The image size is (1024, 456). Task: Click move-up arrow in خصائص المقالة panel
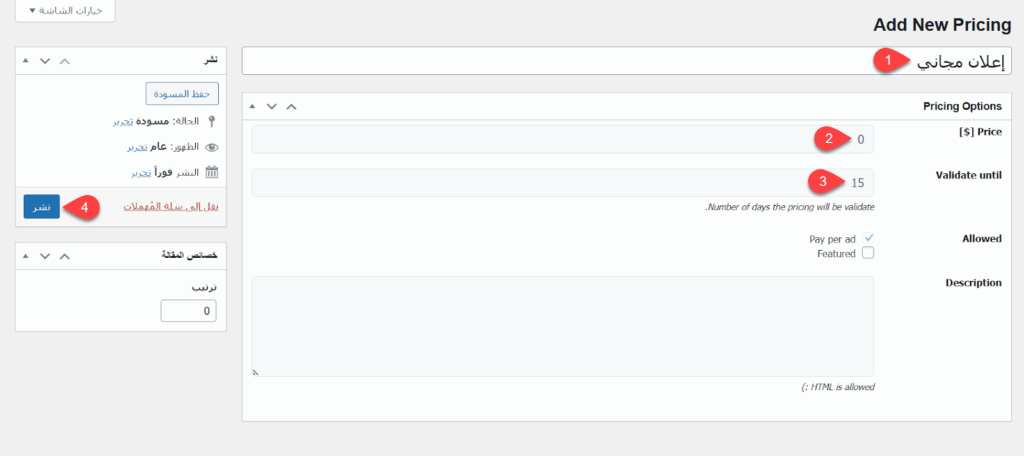pyautogui.click(x=64, y=256)
